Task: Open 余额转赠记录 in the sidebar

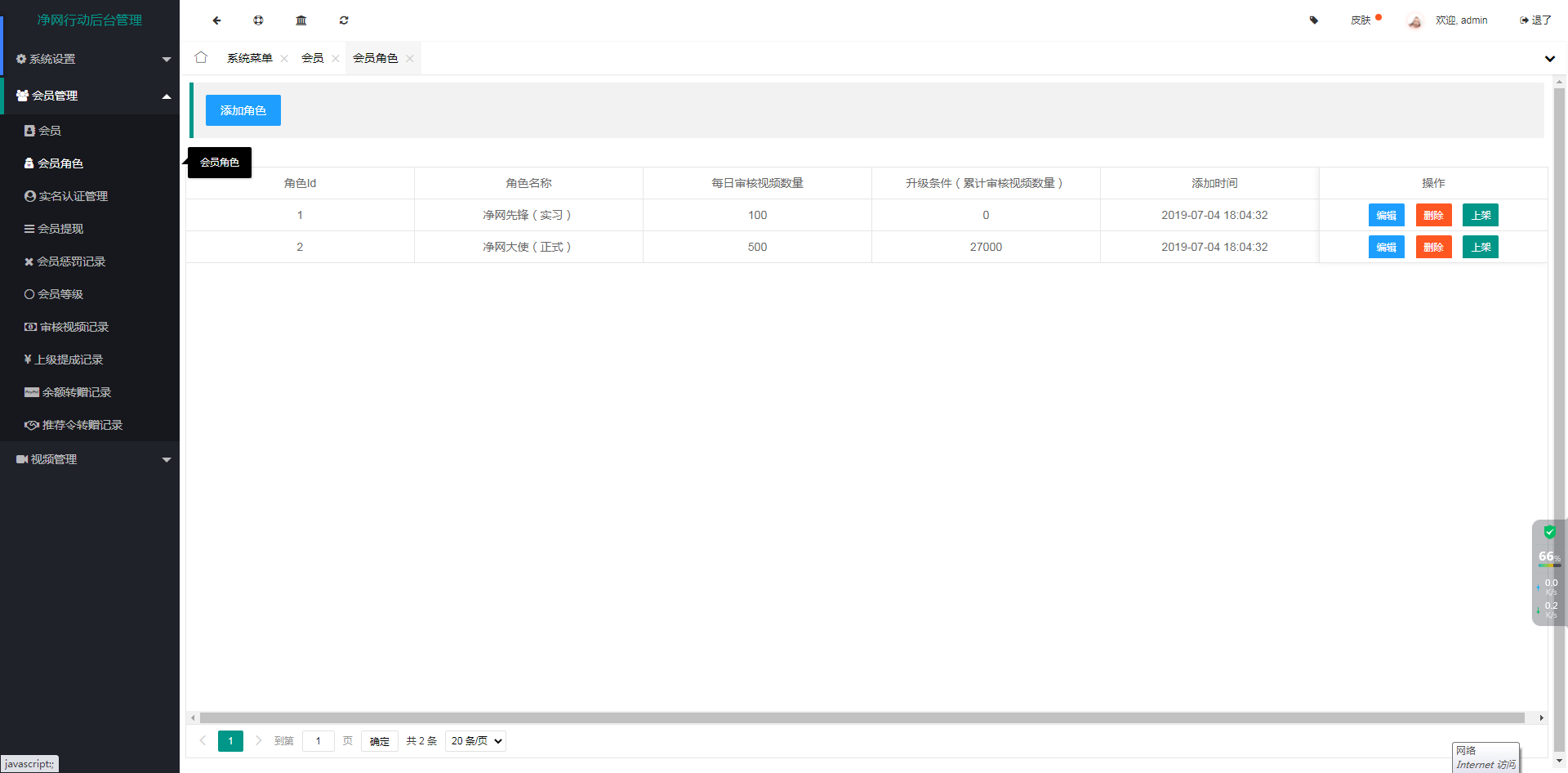Action: point(90,392)
